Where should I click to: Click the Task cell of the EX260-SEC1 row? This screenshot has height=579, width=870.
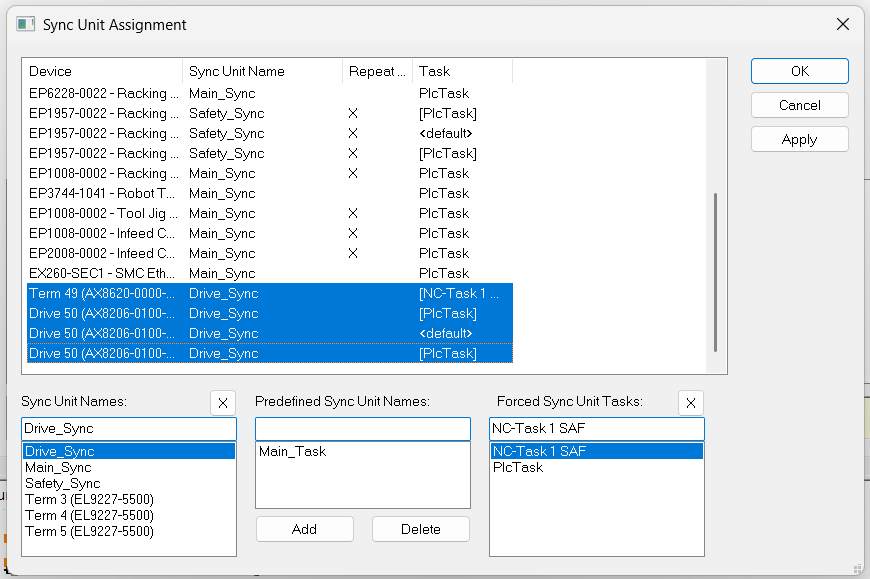(444, 273)
